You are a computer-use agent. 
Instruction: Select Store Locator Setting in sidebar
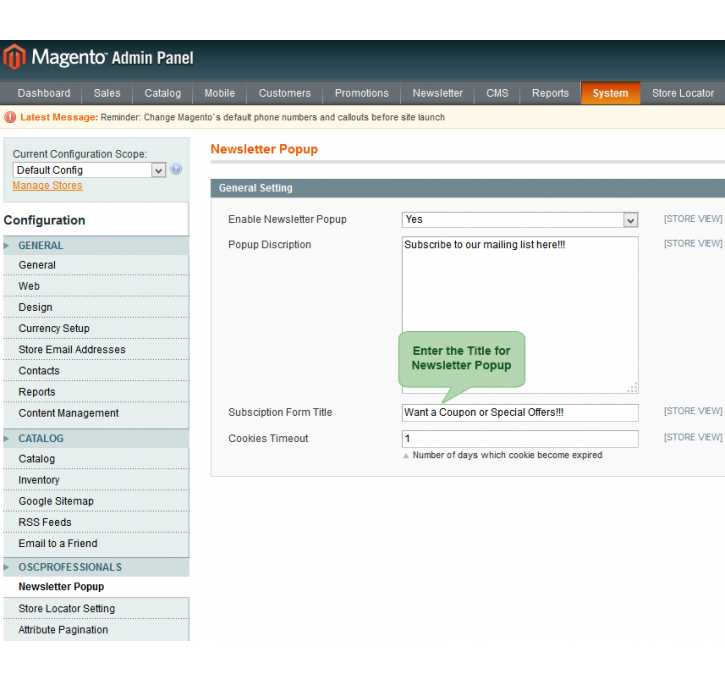point(96,609)
